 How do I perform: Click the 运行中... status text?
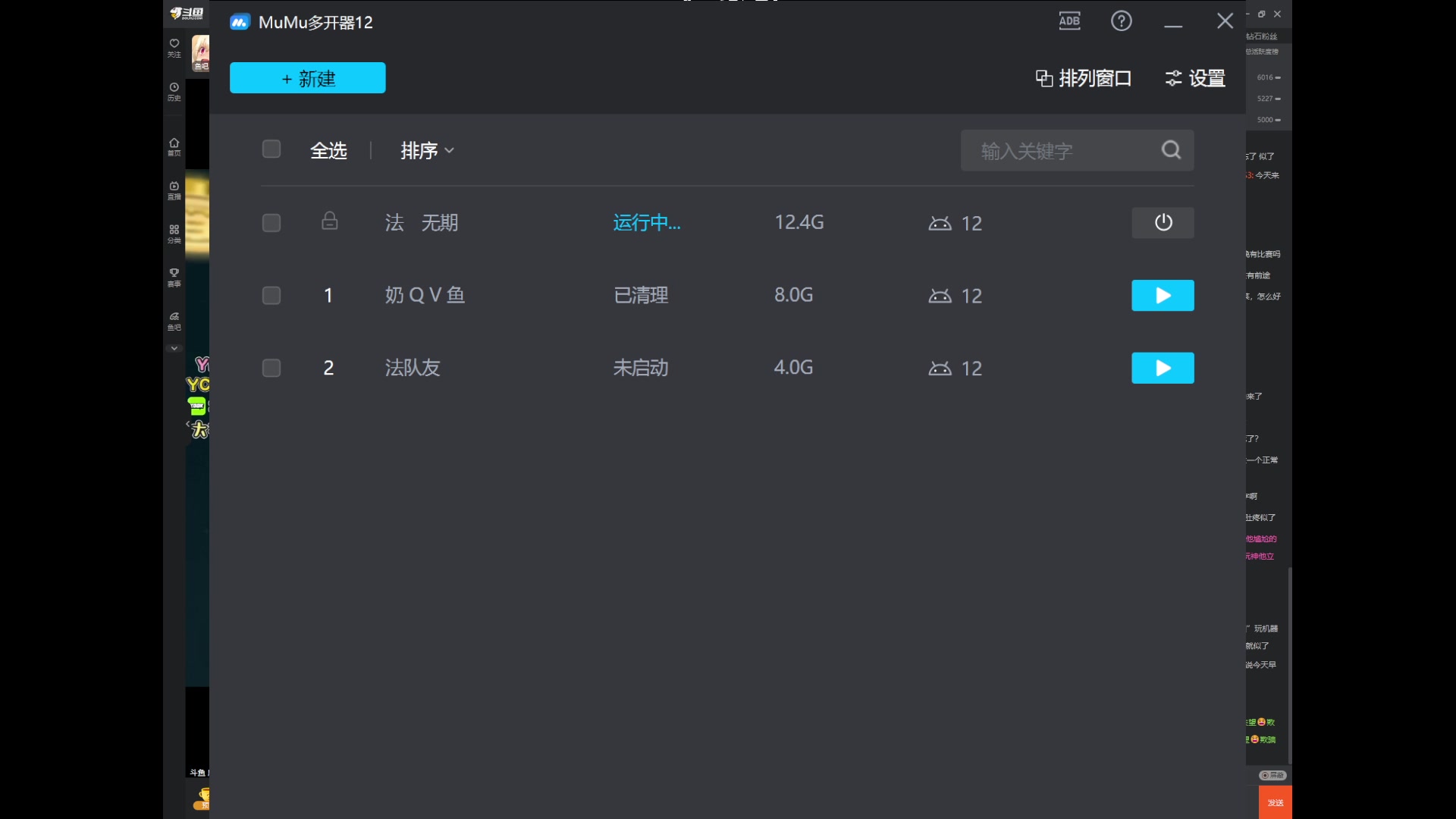click(647, 223)
